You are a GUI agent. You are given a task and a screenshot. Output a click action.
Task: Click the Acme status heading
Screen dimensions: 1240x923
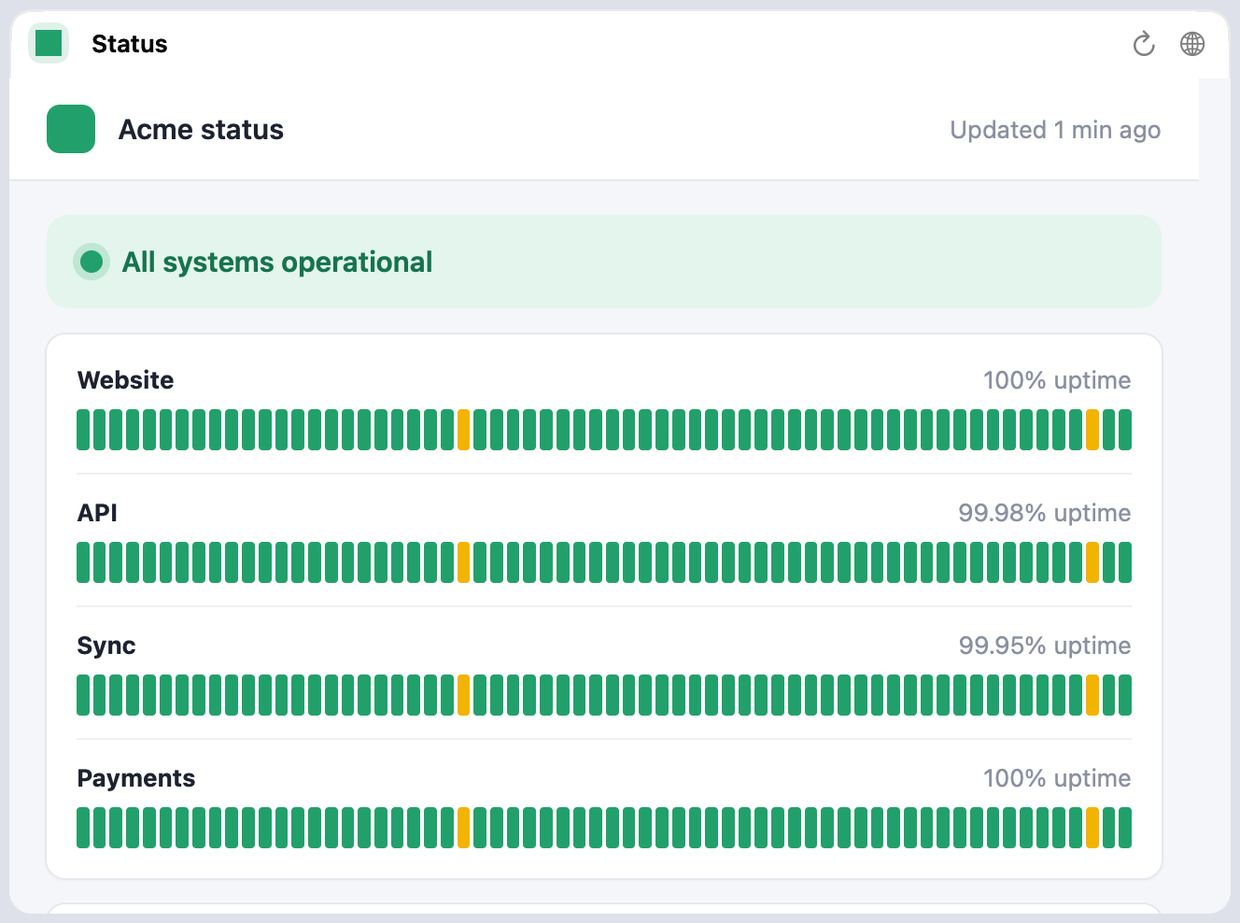click(x=201, y=129)
